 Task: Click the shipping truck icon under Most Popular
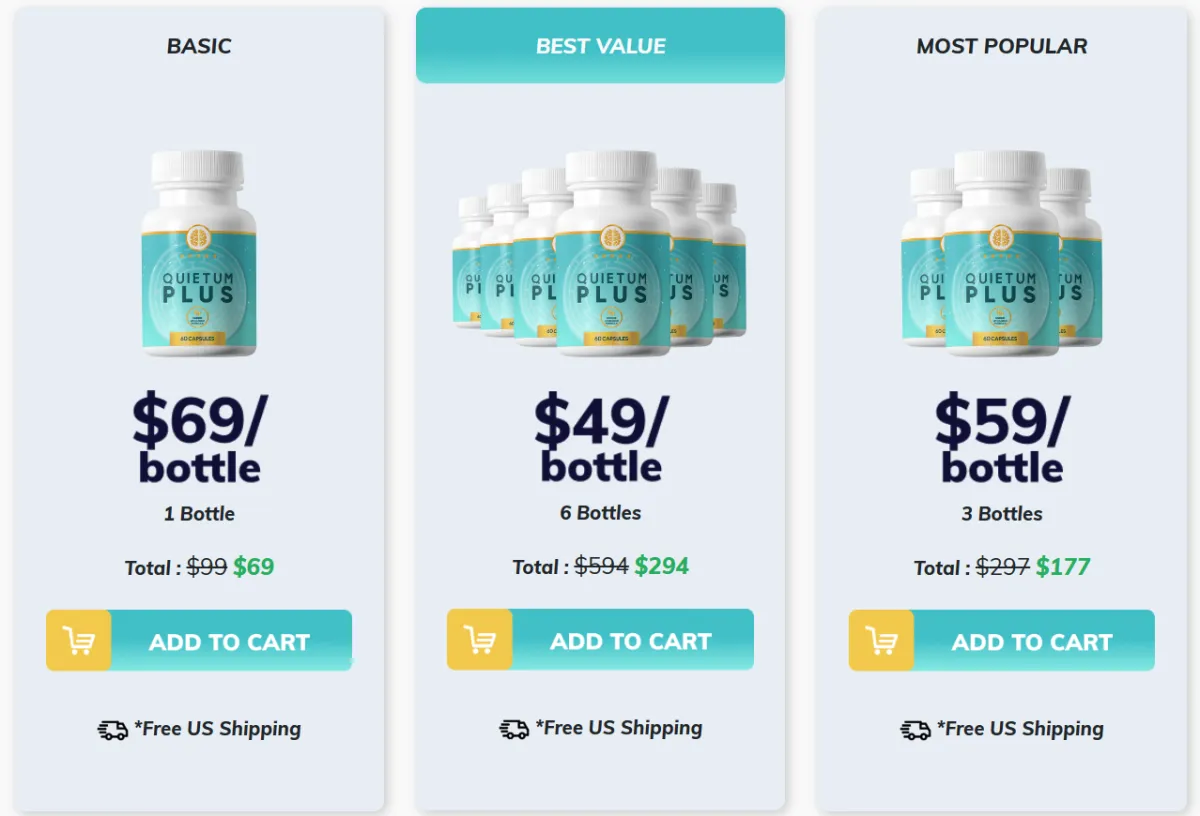pos(915,730)
